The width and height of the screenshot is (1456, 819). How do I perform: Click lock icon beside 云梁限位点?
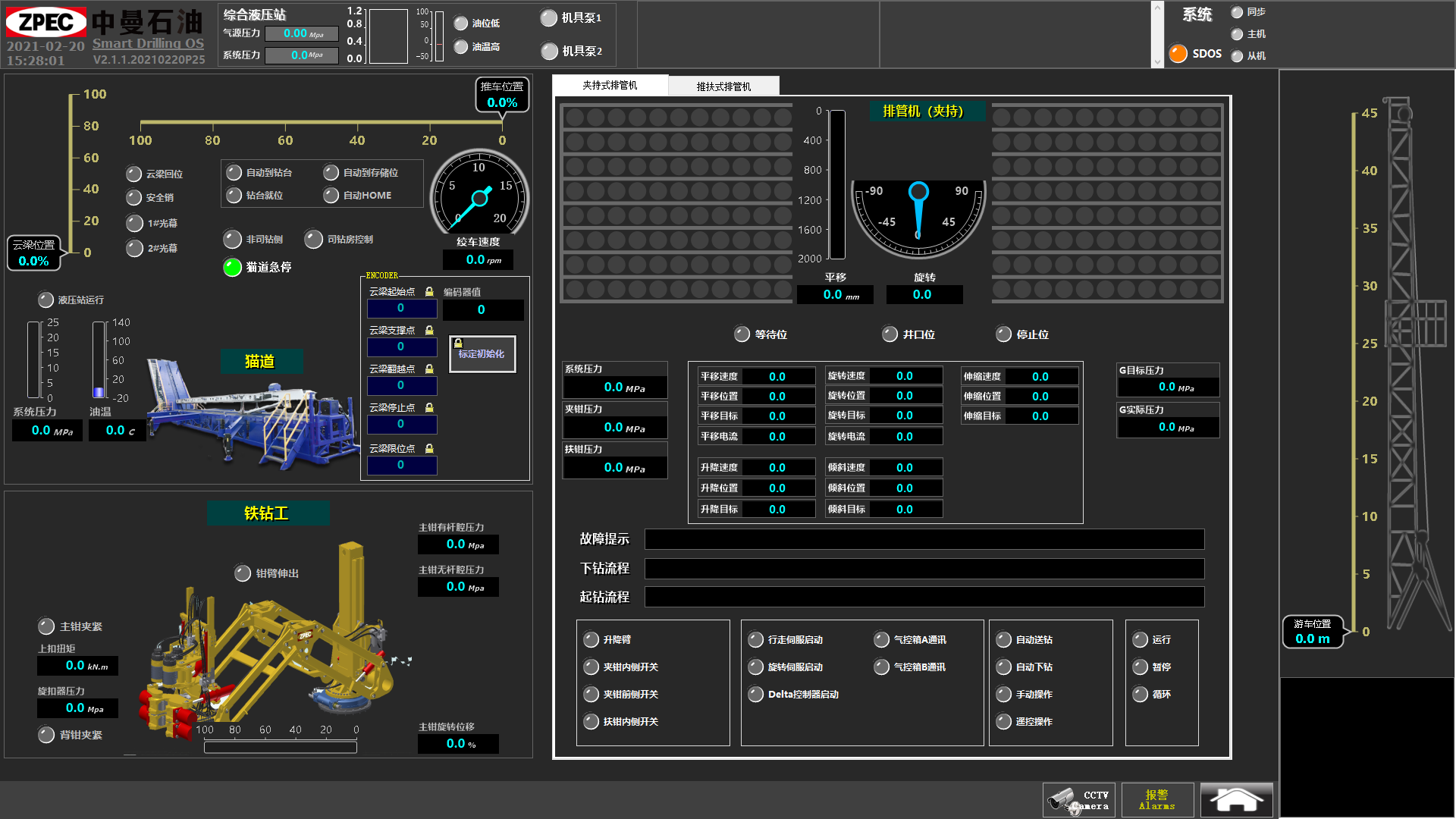click(x=429, y=449)
